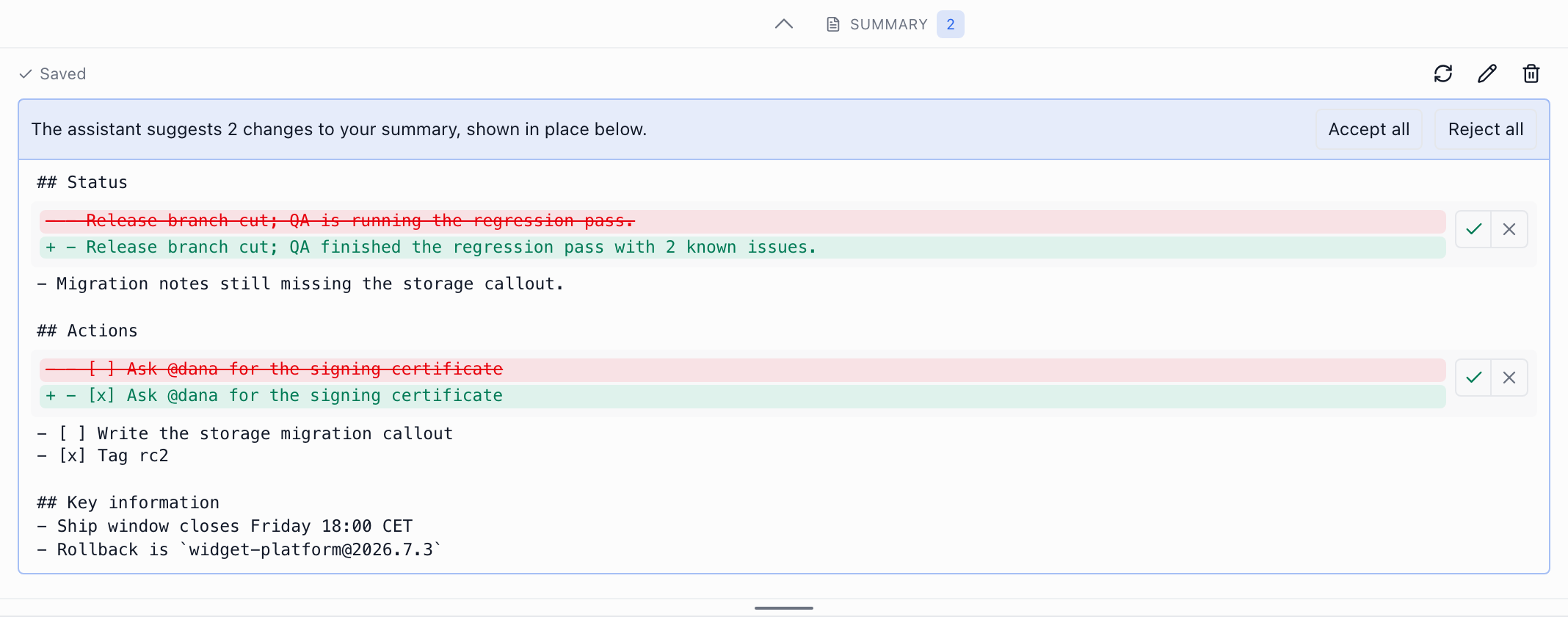Screen dimensions: 1568x617
Task: Reject all suggested changes
Action: click(x=1485, y=129)
